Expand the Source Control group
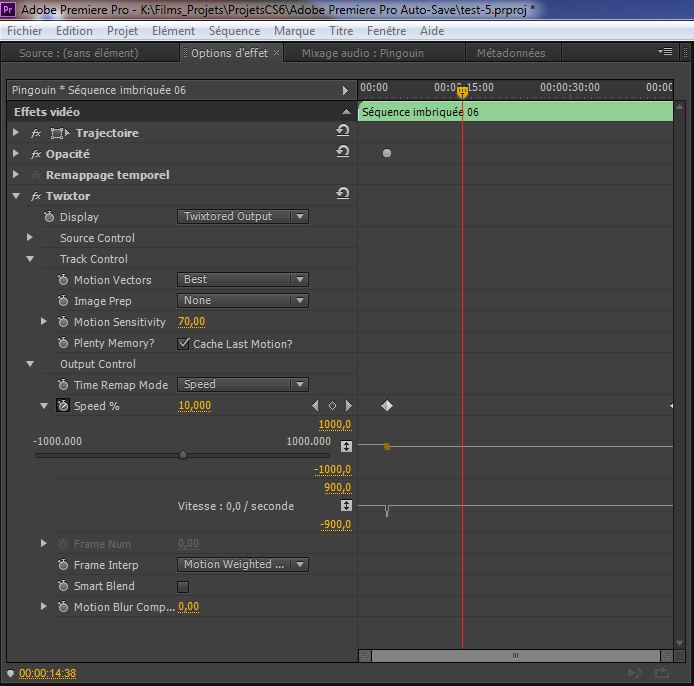694x686 pixels. point(30,237)
